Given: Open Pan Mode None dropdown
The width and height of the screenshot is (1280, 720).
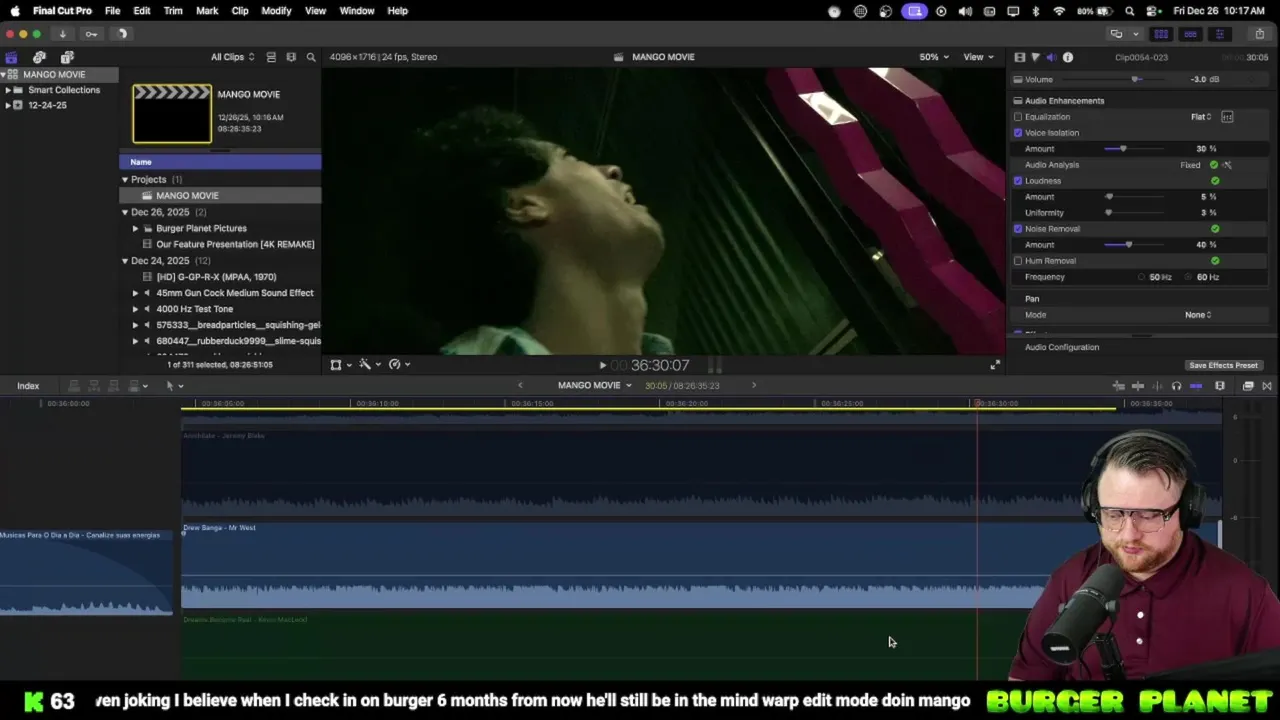Looking at the screenshot, I should pos(1198,315).
